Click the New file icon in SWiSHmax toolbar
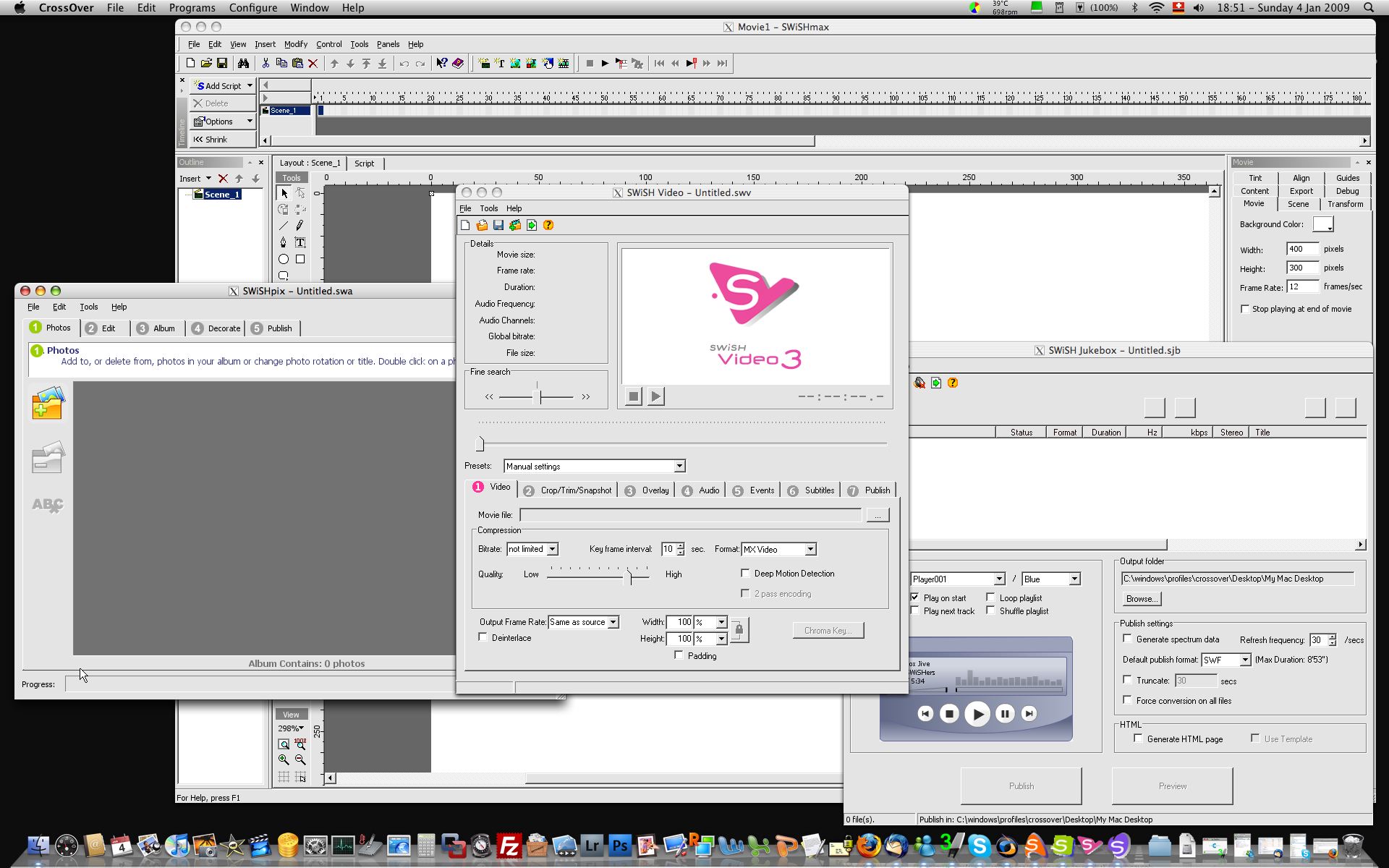This screenshot has width=1389, height=868. pos(190,64)
